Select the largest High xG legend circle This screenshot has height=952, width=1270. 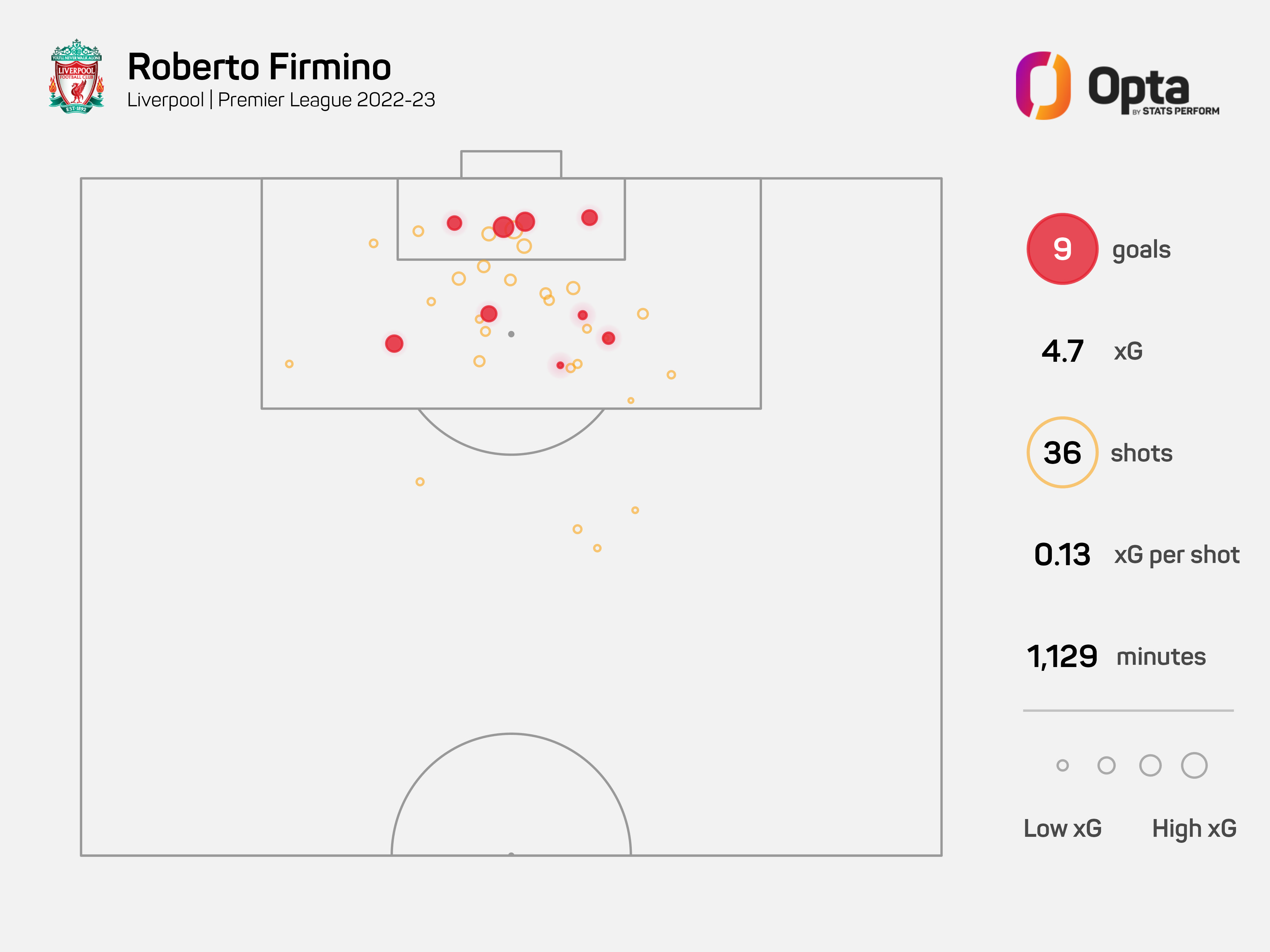(1193, 765)
